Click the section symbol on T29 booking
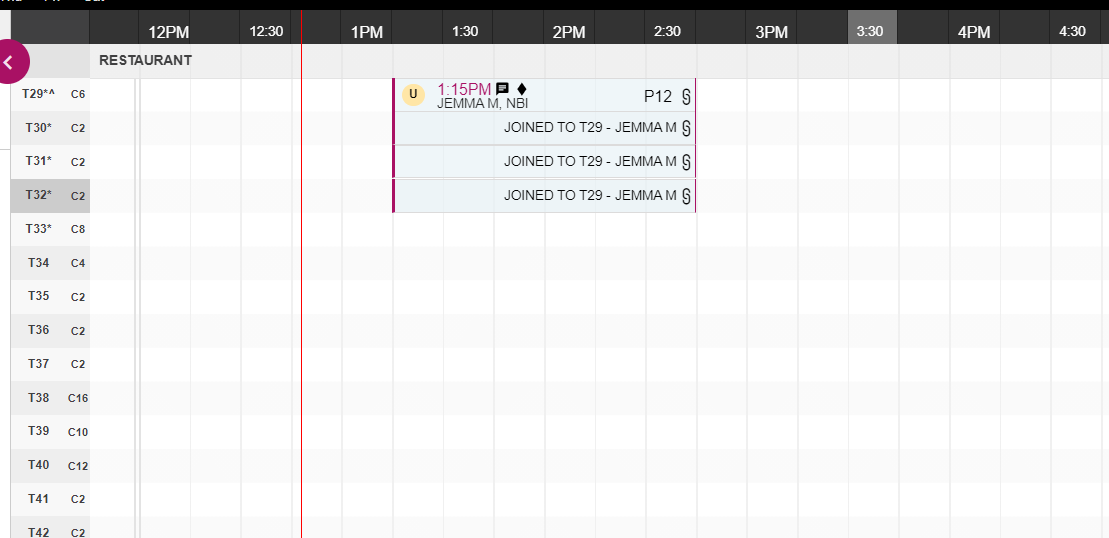This screenshot has width=1109, height=538. (x=686, y=97)
